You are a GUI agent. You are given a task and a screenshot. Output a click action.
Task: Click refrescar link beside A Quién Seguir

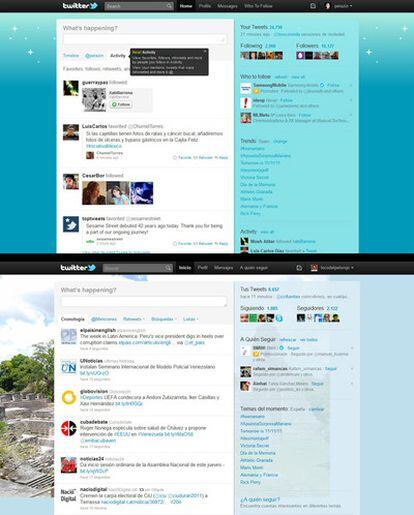pyautogui.click(x=288, y=340)
